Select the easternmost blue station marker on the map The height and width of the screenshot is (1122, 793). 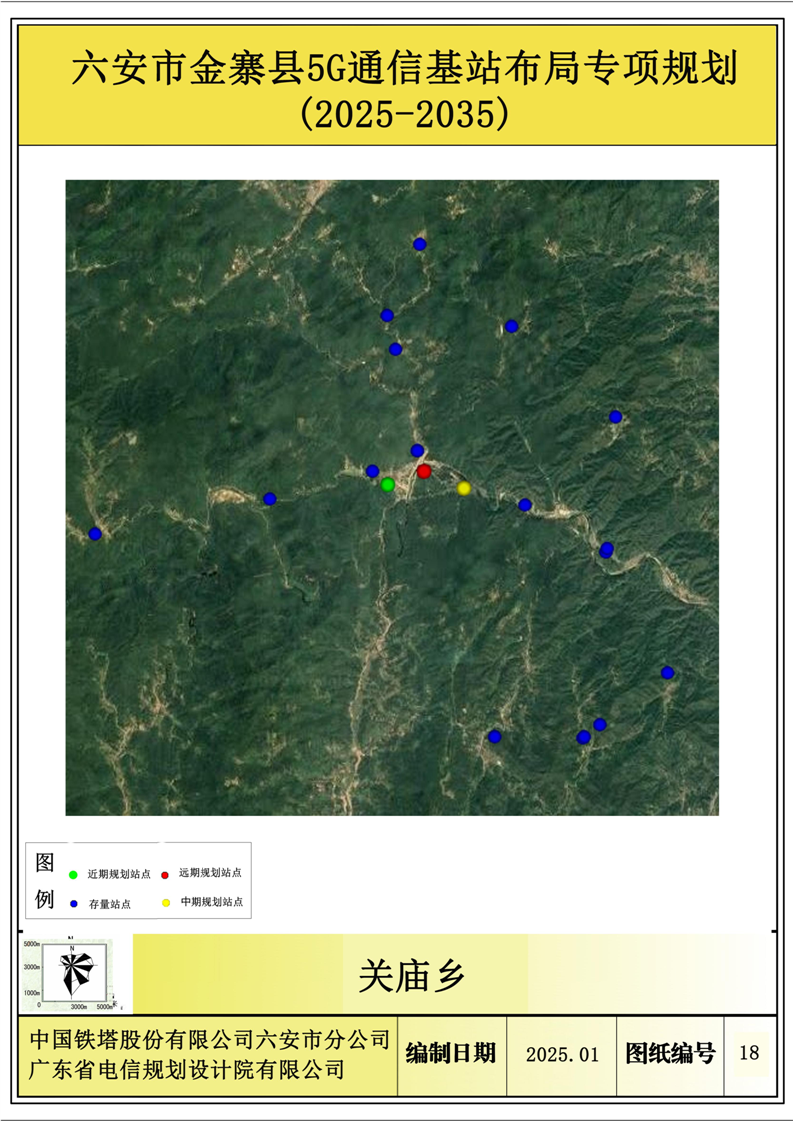(667, 672)
